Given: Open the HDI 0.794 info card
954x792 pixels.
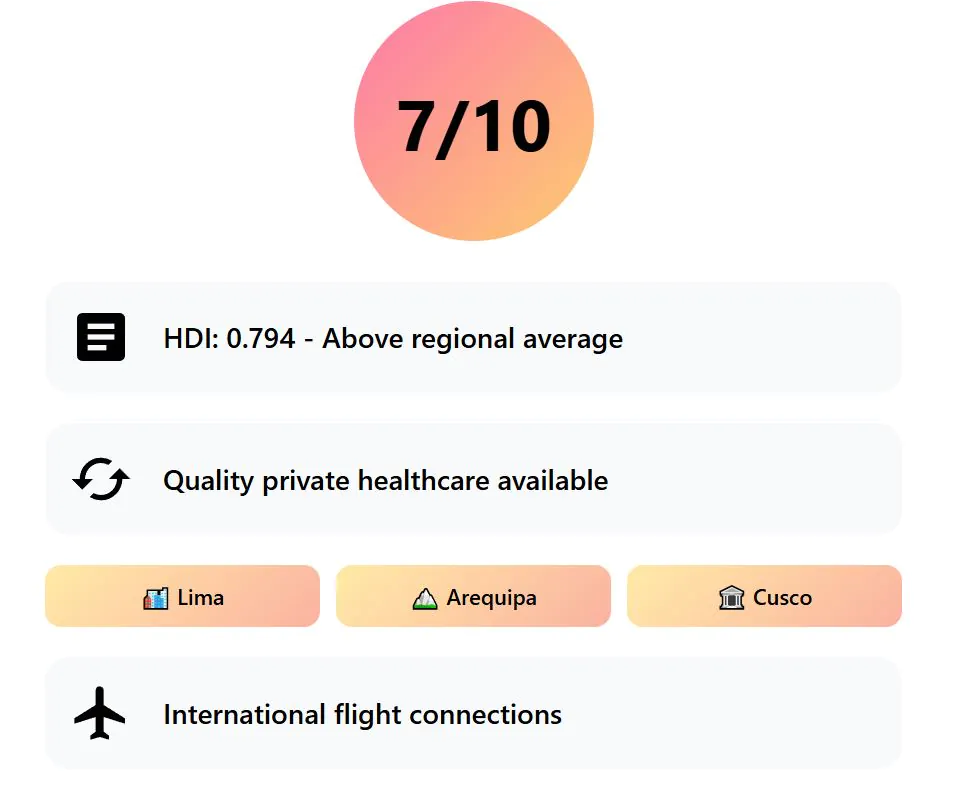Looking at the screenshot, I should pos(473,337).
